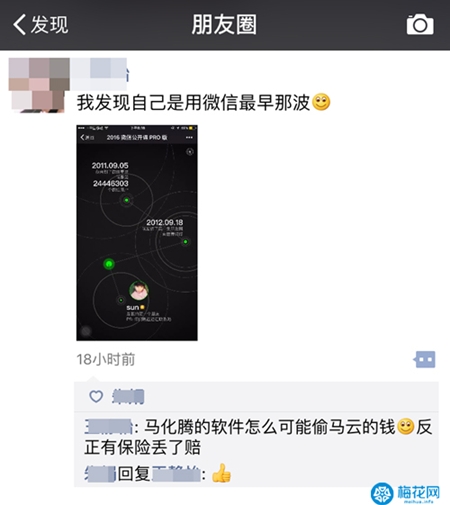Viewport: 450px width, 505px height.
Task: Open the poster's blurred avatar
Action: pyautogui.click(x=39, y=85)
